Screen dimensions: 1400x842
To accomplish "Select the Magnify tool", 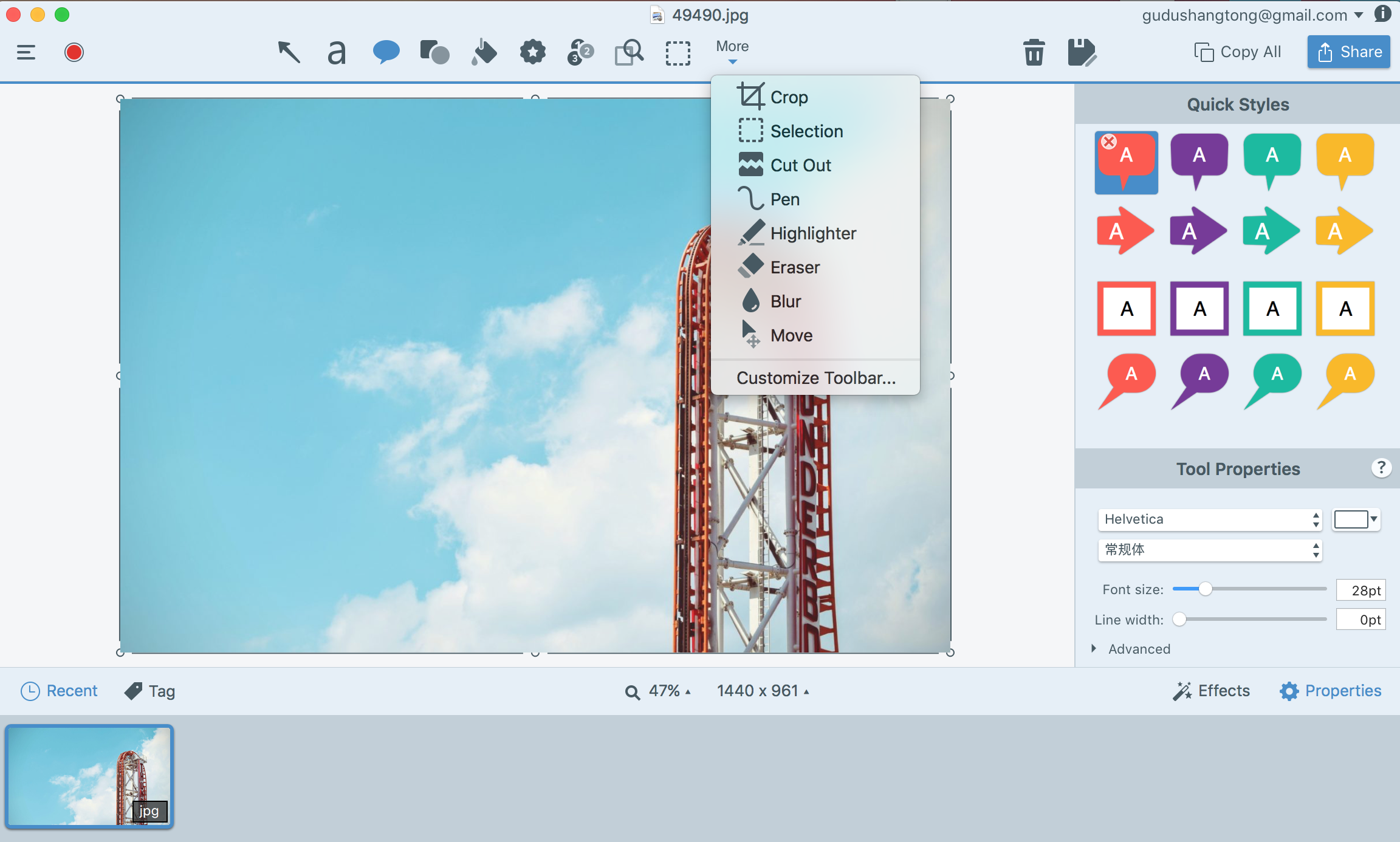I will [x=629, y=52].
